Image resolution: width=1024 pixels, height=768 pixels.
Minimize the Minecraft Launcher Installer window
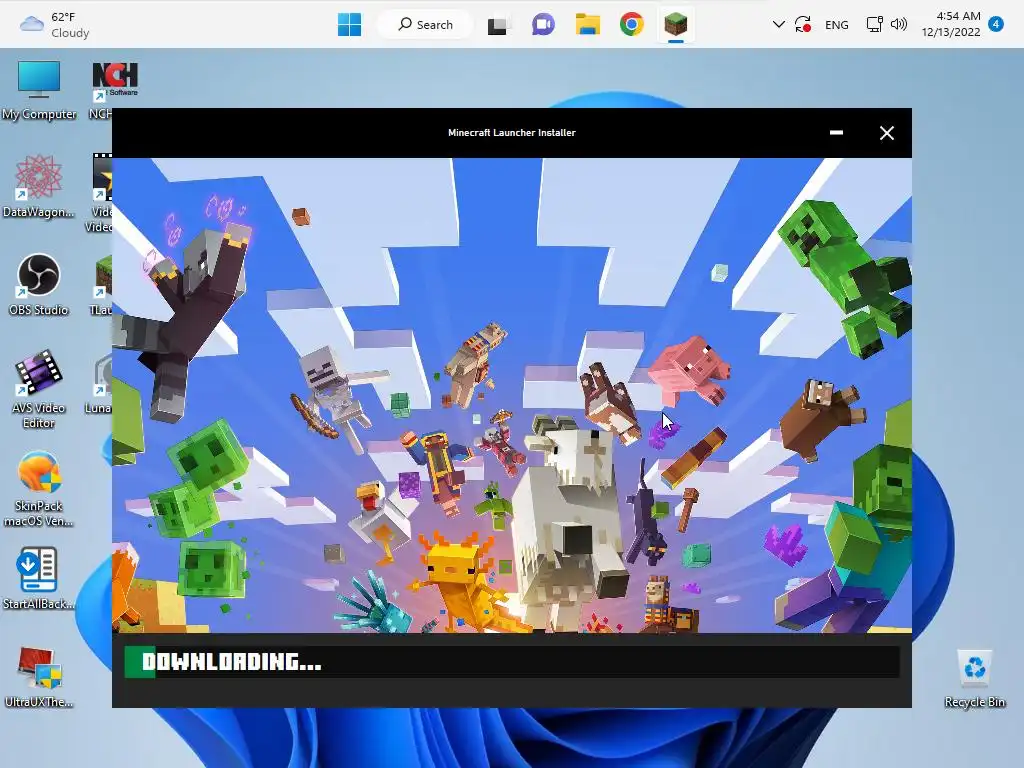836,133
